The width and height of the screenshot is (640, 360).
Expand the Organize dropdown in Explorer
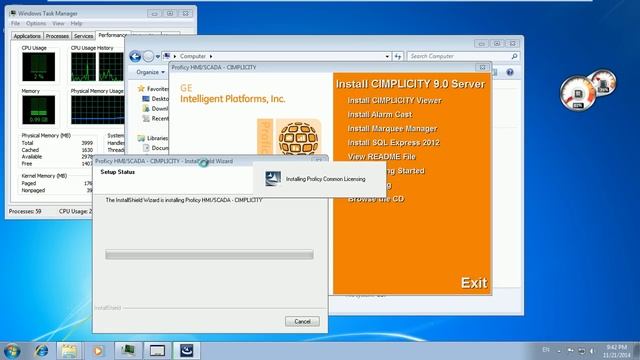(151, 72)
